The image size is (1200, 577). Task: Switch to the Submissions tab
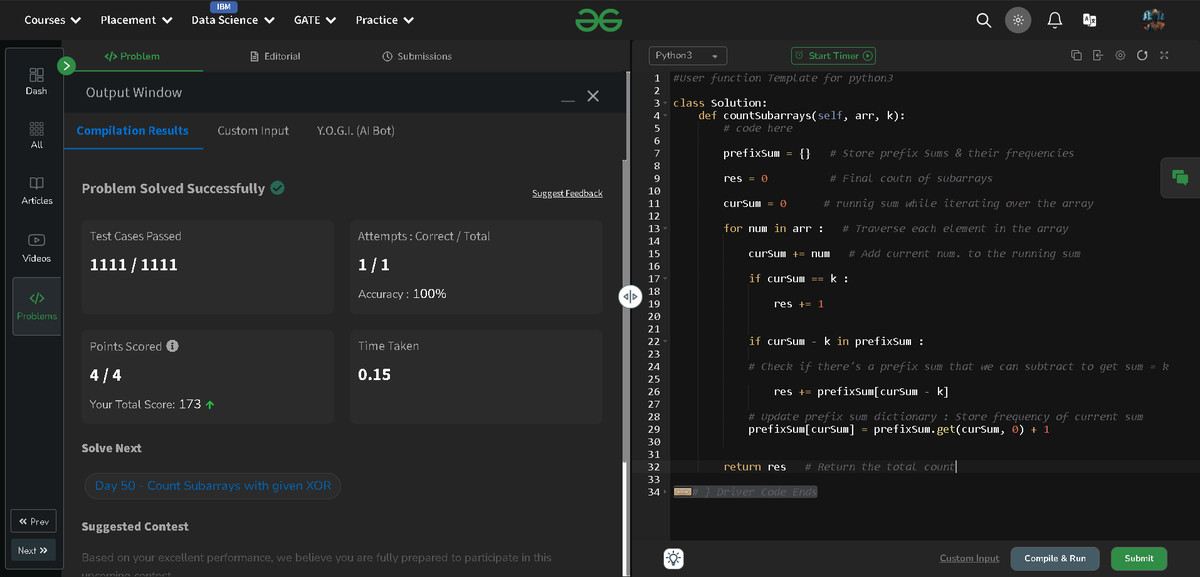[417, 56]
